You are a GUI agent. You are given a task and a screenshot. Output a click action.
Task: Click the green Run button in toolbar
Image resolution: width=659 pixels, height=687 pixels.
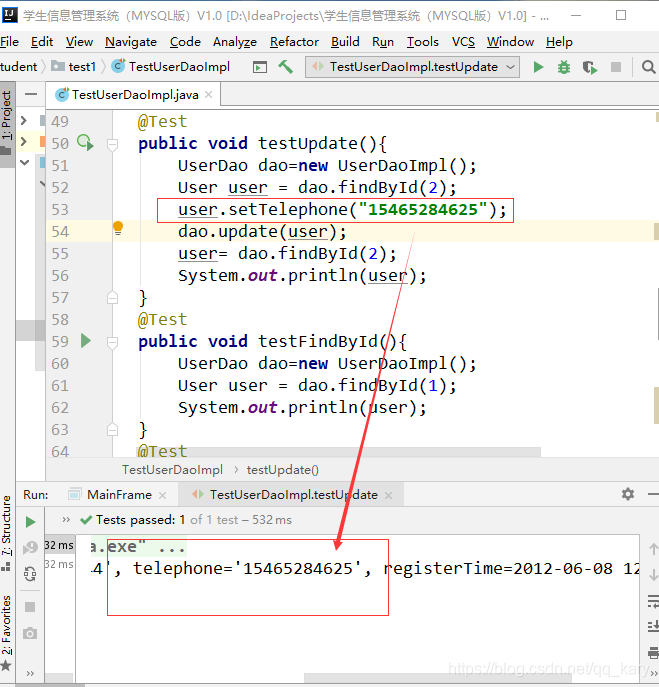pyautogui.click(x=539, y=67)
